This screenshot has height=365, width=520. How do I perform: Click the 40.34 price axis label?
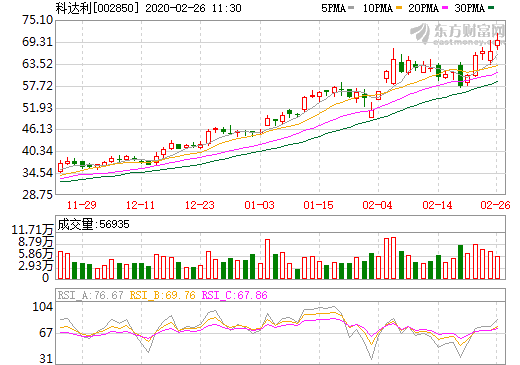(37, 151)
